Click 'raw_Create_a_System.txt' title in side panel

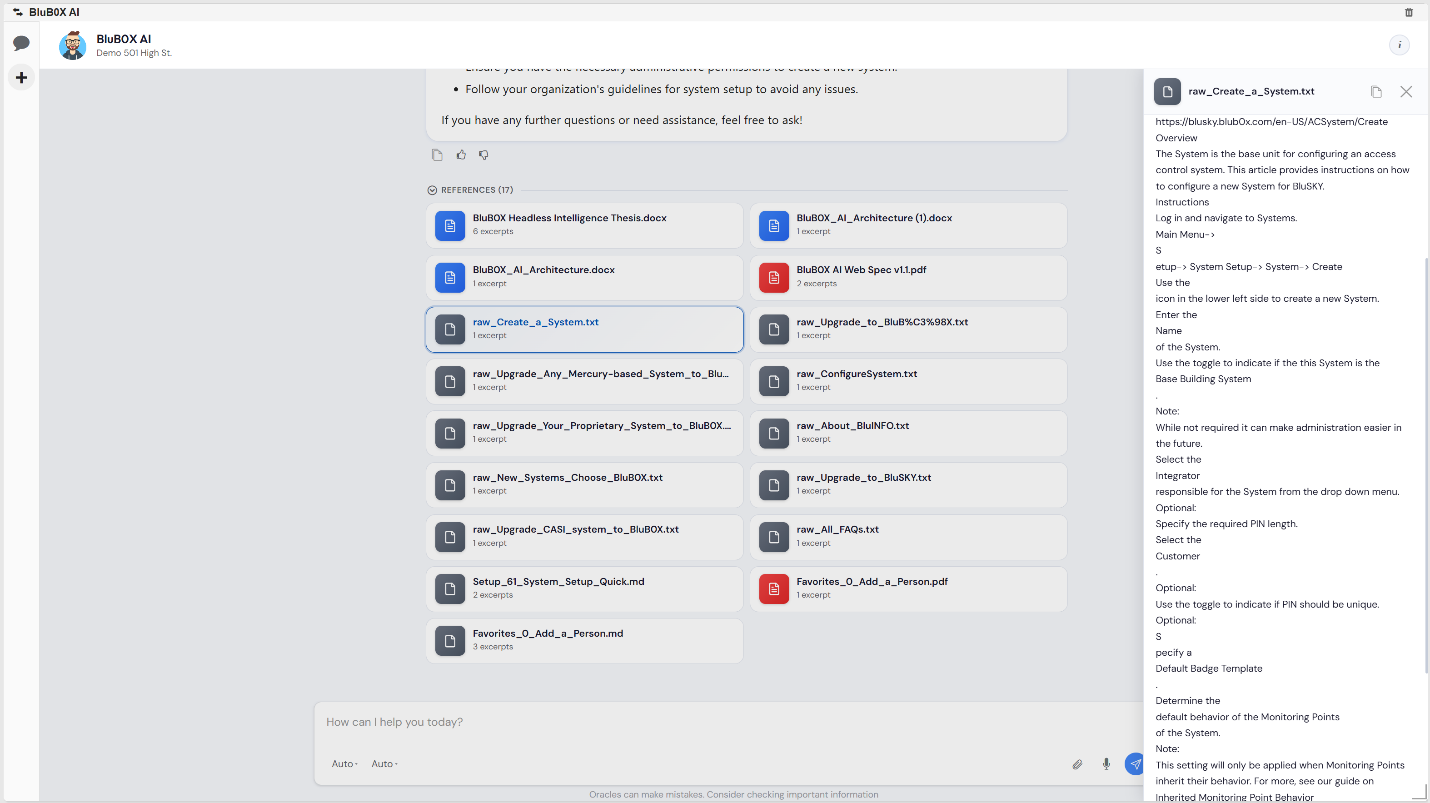(x=1251, y=91)
